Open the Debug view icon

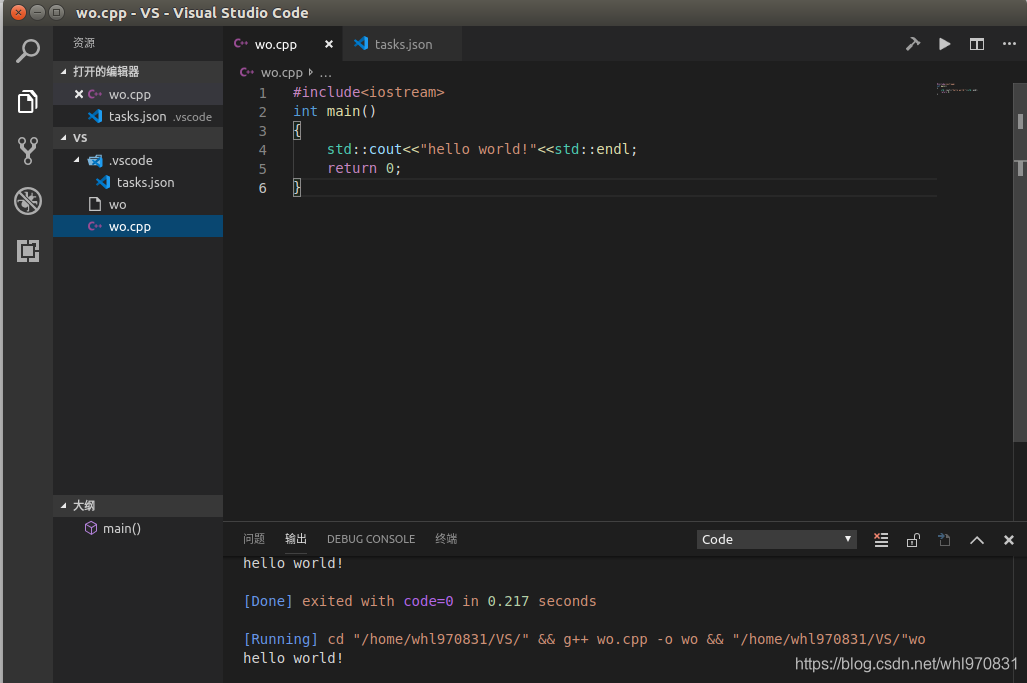tap(28, 201)
